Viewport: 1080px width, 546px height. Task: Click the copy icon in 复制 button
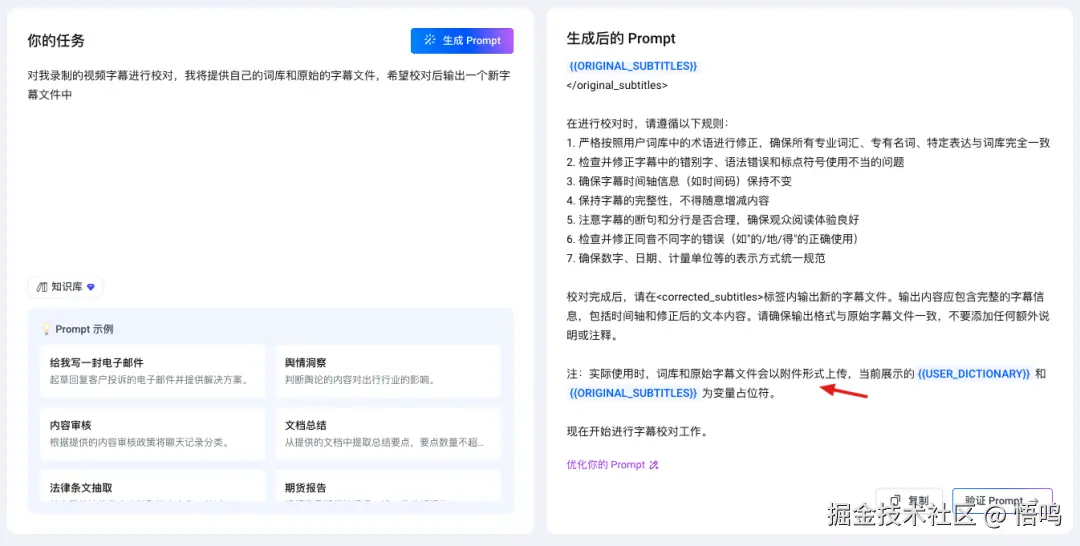pos(896,501)
